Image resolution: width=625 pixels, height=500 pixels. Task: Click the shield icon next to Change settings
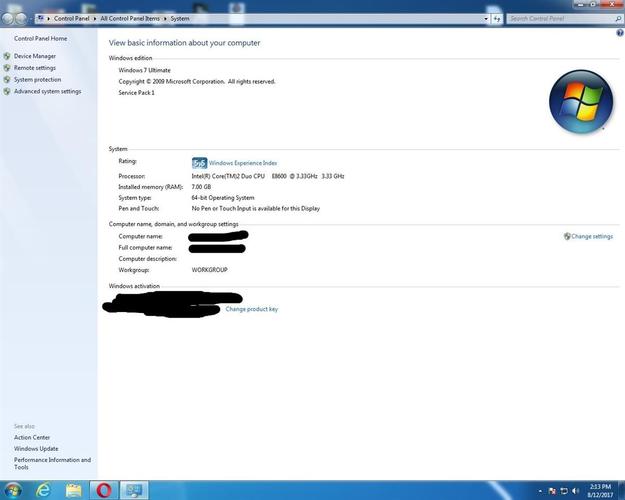click(567, 236)
